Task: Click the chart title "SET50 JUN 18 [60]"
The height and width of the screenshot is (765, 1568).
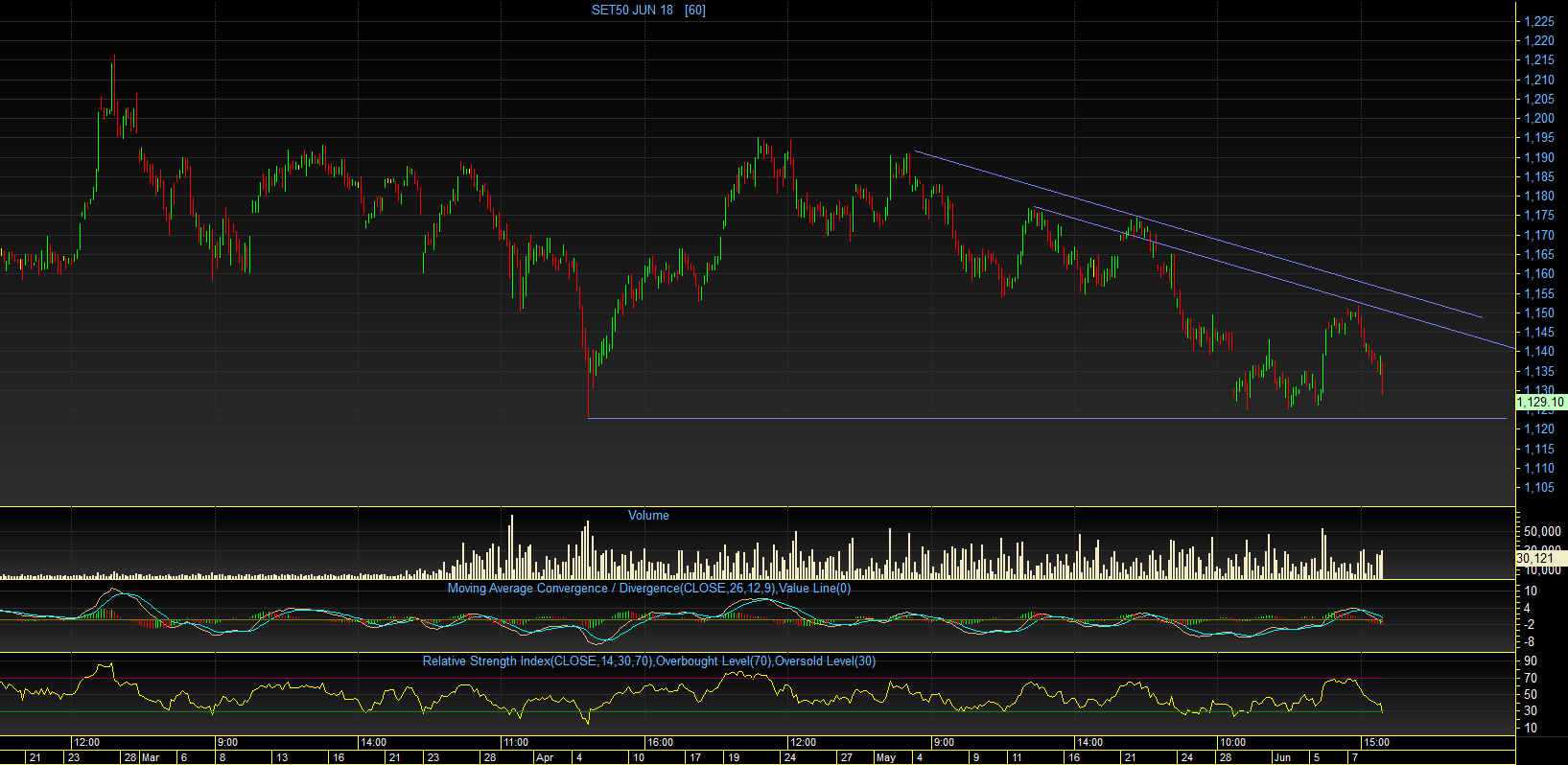Action: [x=648, y=10]
